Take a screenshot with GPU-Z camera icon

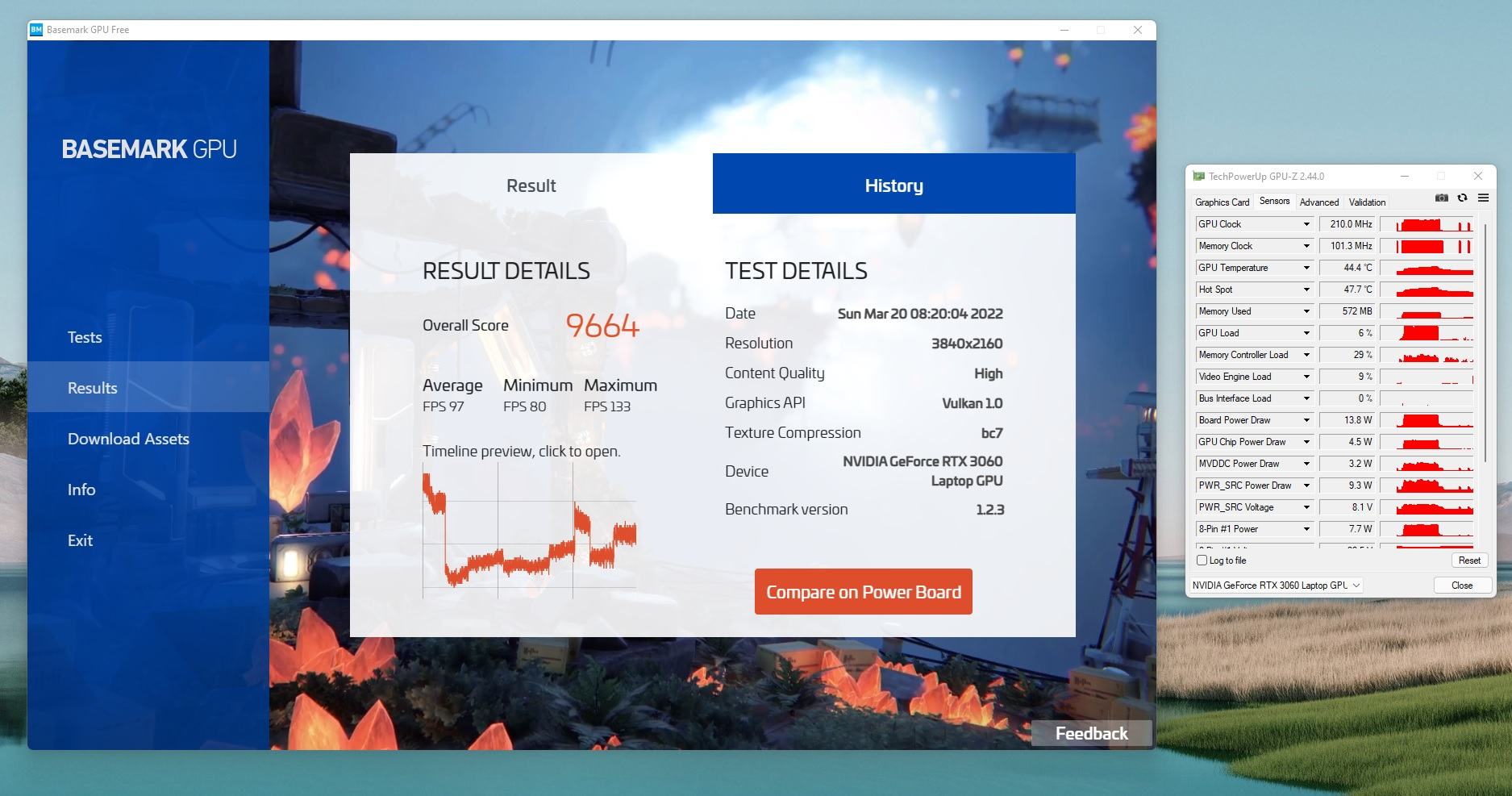coord(1442,198)
